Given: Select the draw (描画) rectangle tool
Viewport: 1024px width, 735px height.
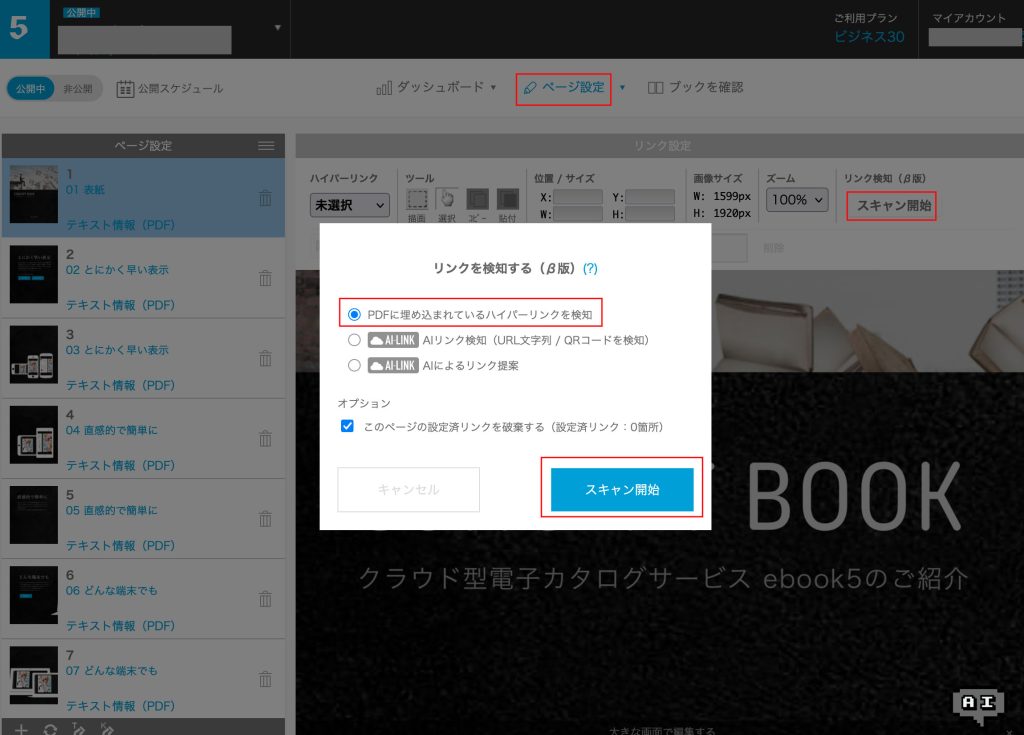Looking at the screenshot, I should tap(418, 200).
